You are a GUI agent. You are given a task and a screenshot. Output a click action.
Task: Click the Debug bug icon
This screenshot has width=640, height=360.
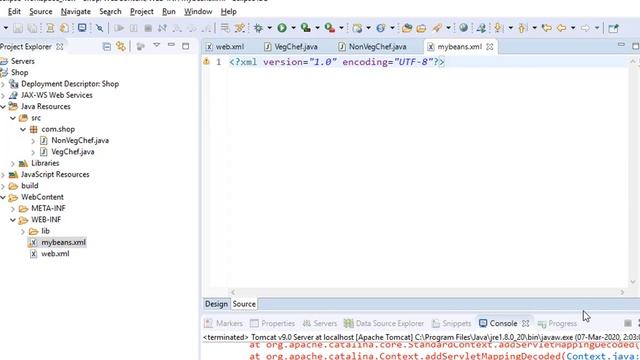click(x=258, y=28)
